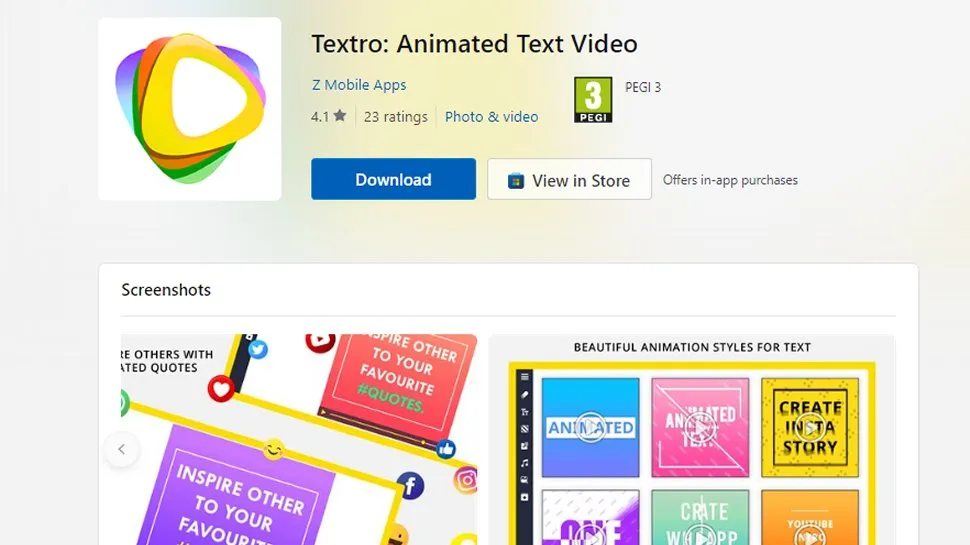
Task: Click the hamburger menu icon in app preview
Action: click(x=525, y=377)
